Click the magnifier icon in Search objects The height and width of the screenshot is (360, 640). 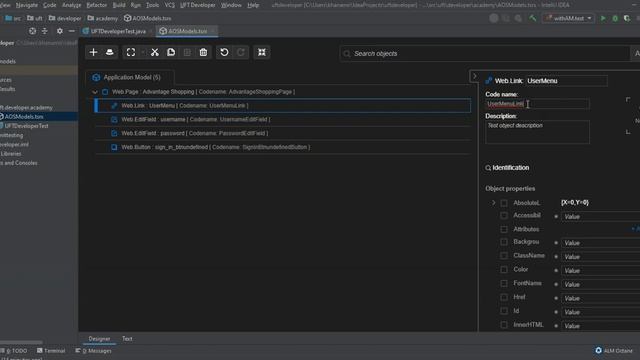click(x=347, y=54)
